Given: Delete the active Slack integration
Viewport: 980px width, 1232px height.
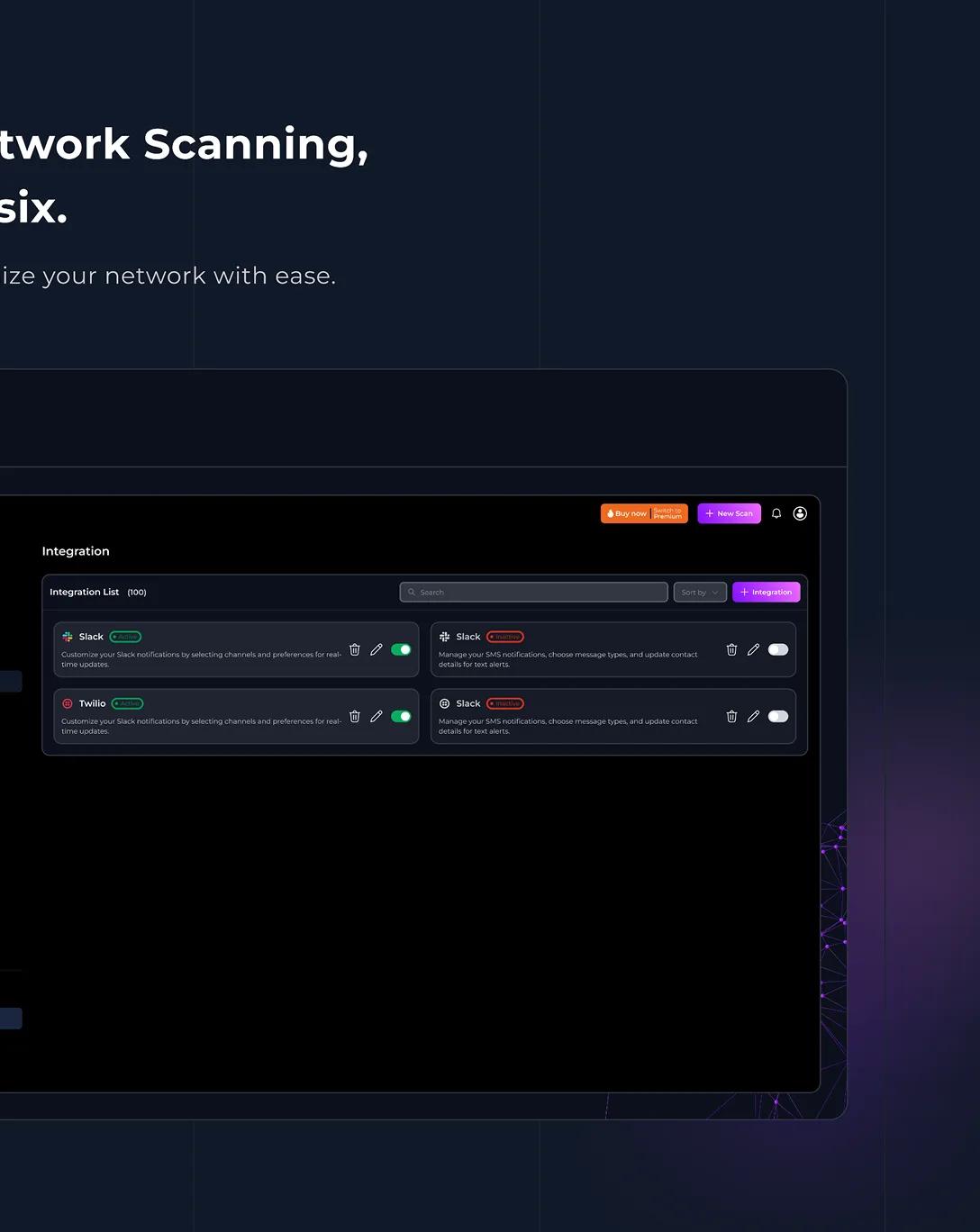Looking at the screenshot, I should [355, 649].
